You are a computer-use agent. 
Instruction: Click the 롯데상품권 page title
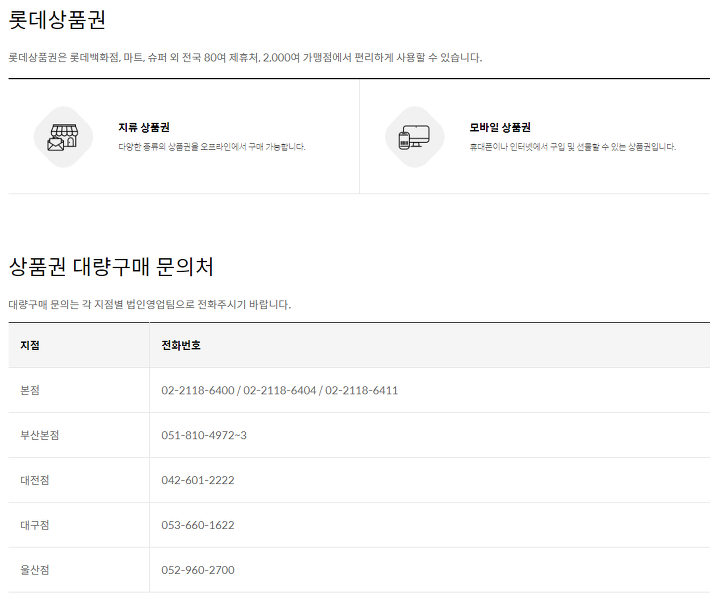point(57,20)
